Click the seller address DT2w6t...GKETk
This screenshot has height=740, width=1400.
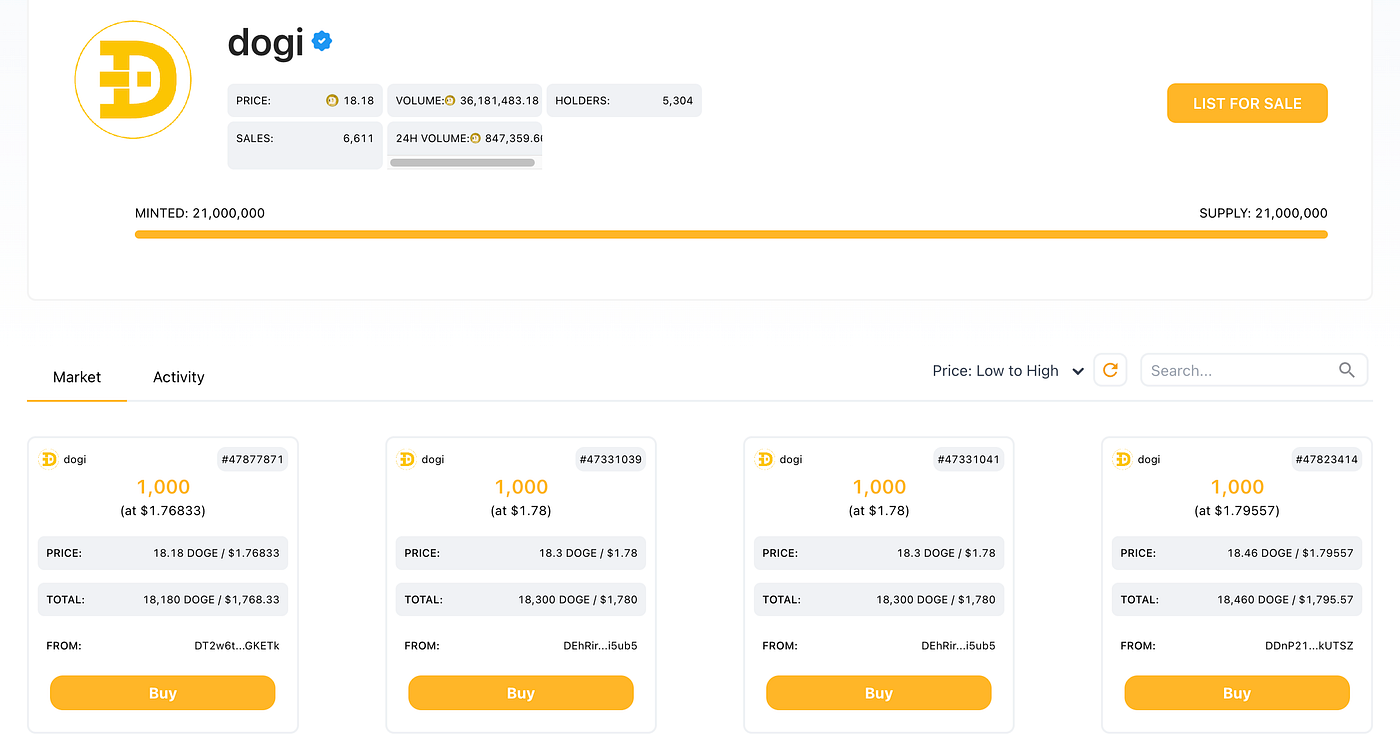(237, 646)
